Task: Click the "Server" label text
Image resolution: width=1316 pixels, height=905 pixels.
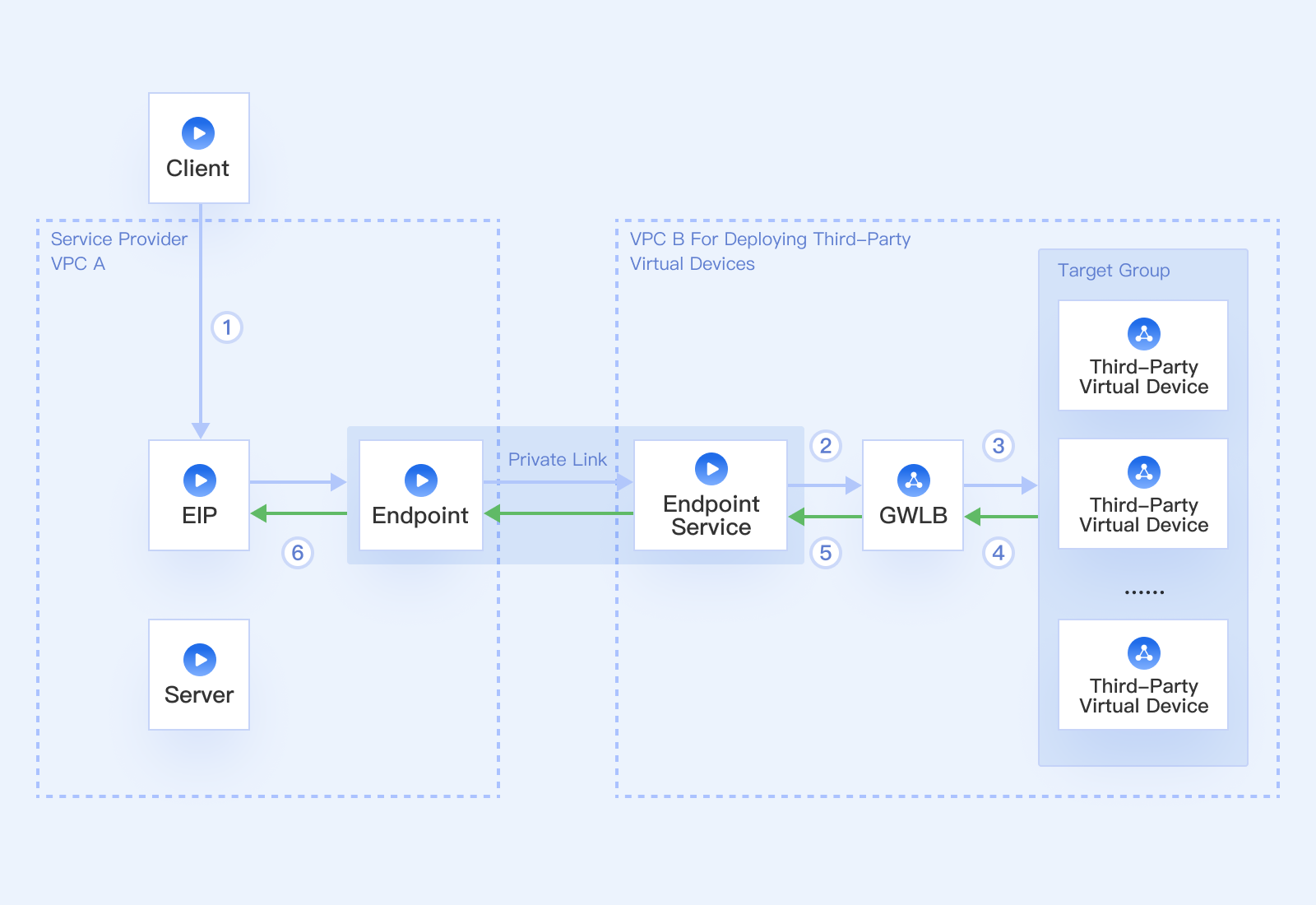Action: [199, 695]
